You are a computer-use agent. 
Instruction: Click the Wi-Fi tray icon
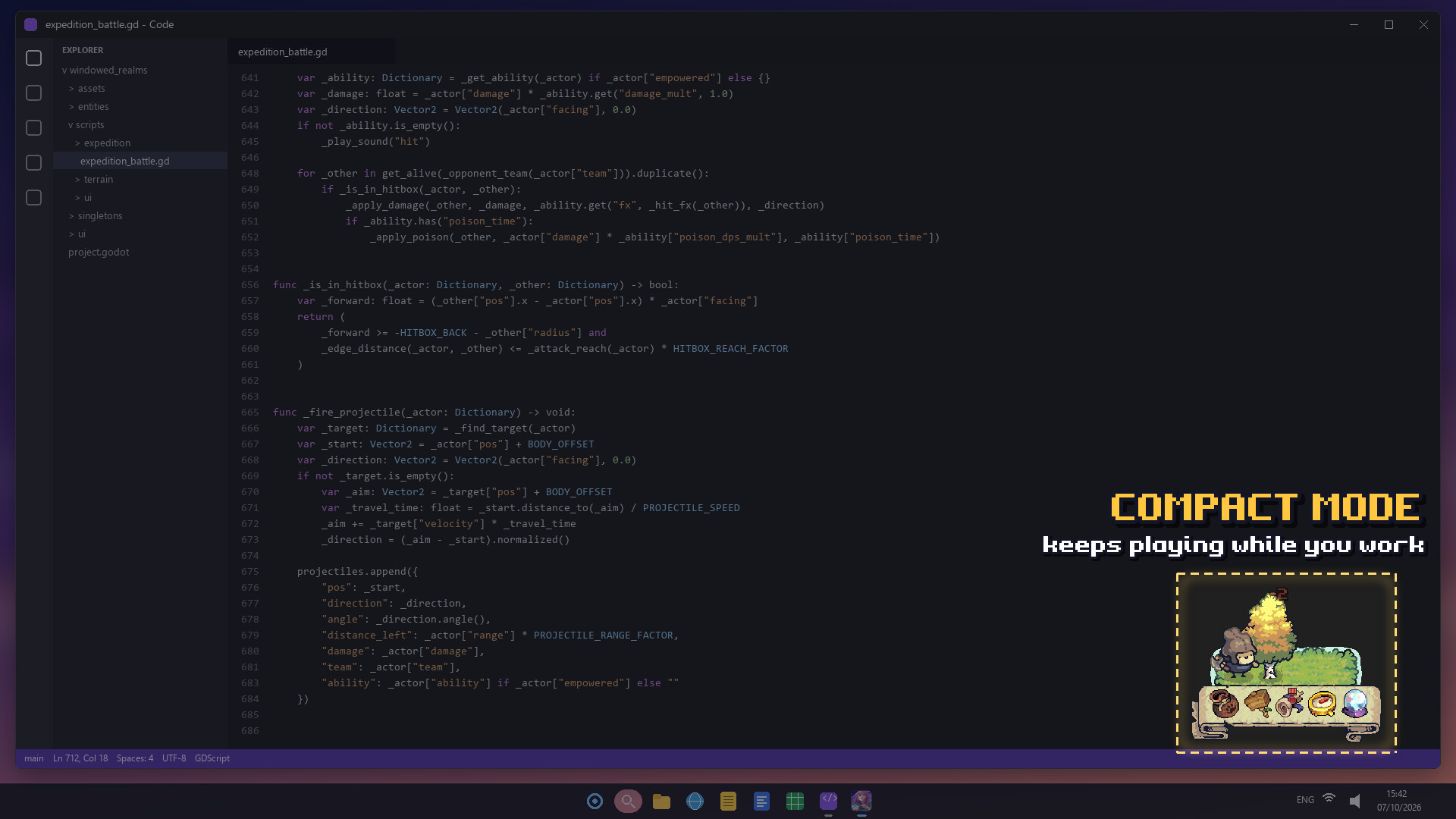(x=1329, y=799)
